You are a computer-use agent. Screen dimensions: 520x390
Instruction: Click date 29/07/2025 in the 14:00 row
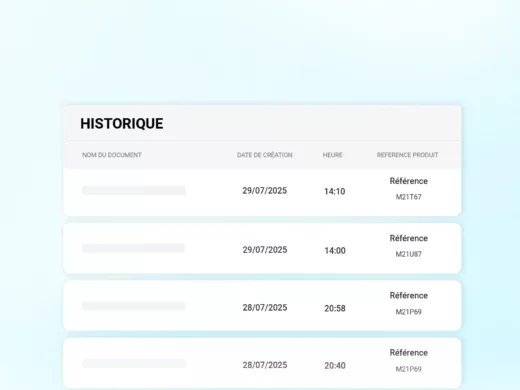[265, 250]
